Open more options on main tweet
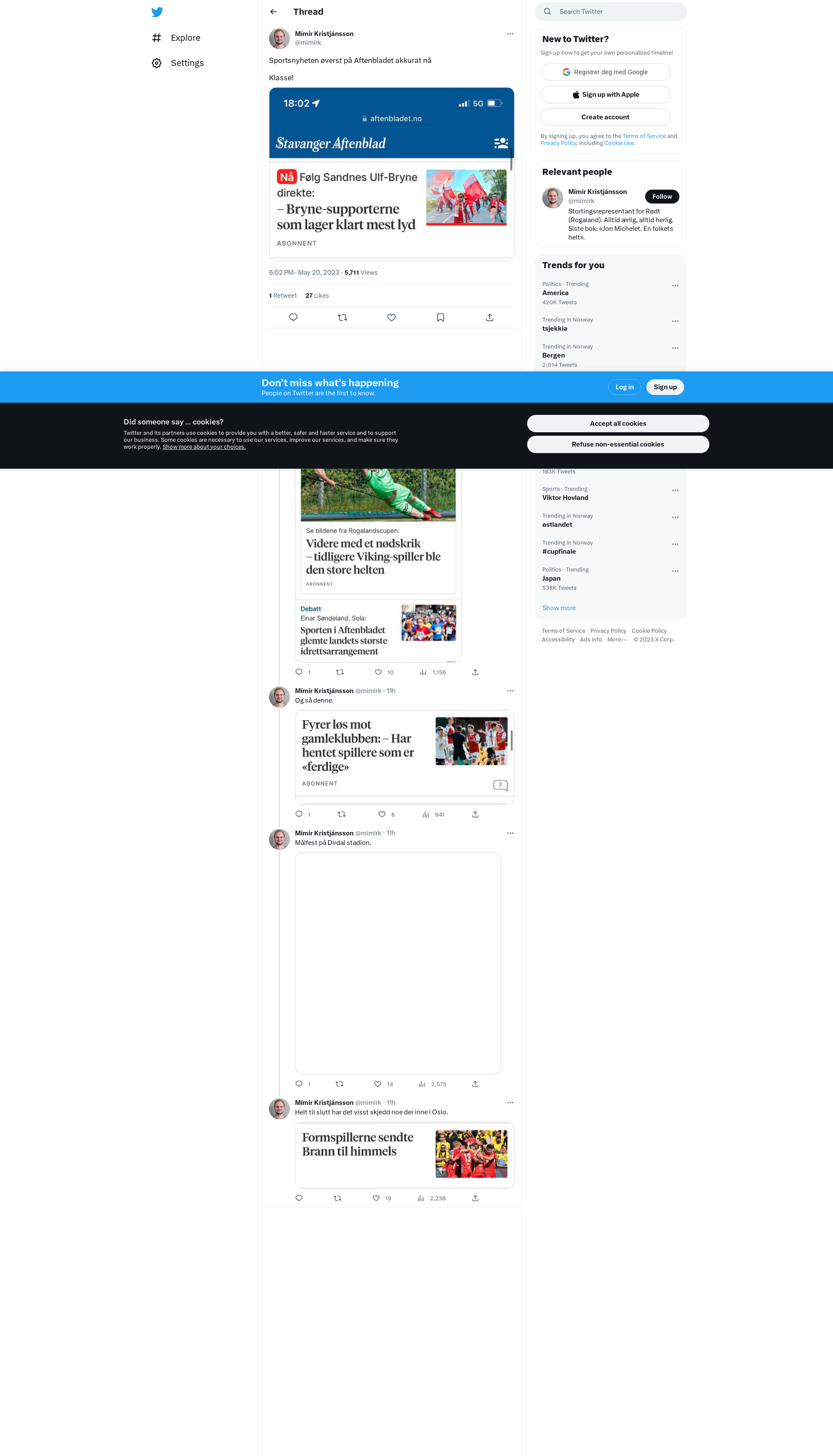833x1456 pixels. tap(510, 34)
